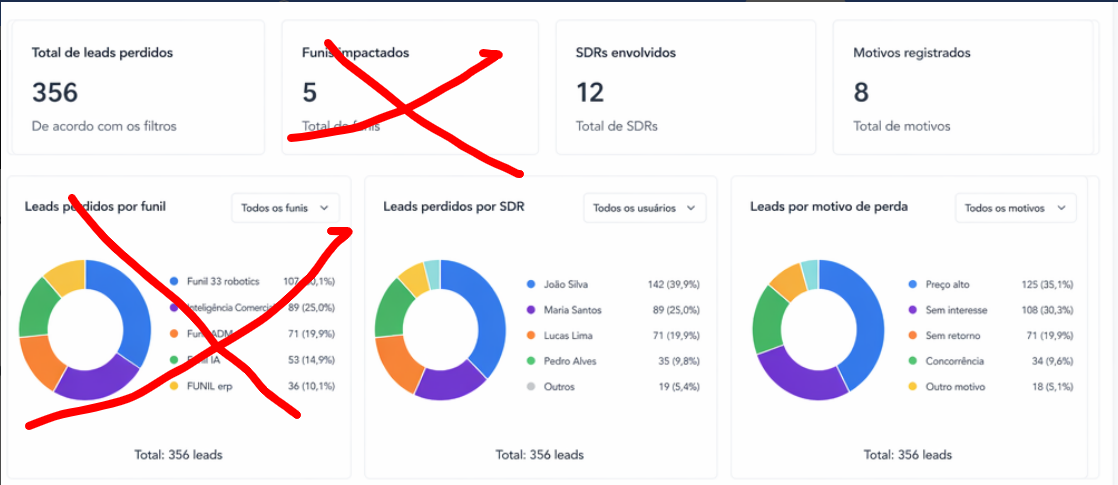Open the Todos os funis dropdown

tap(285, 208)
